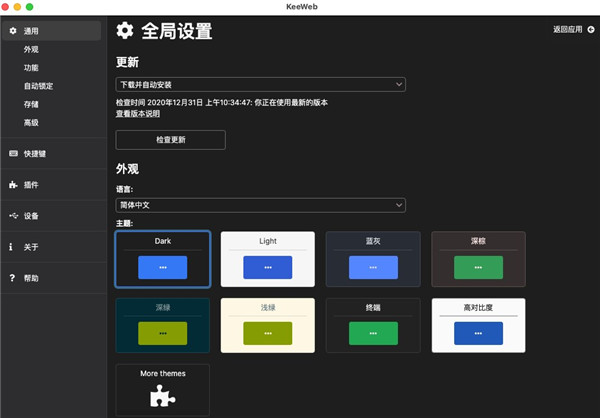Click the question mark icon beside 帮助
Viewport: 600px width, 418px height.
12,278
